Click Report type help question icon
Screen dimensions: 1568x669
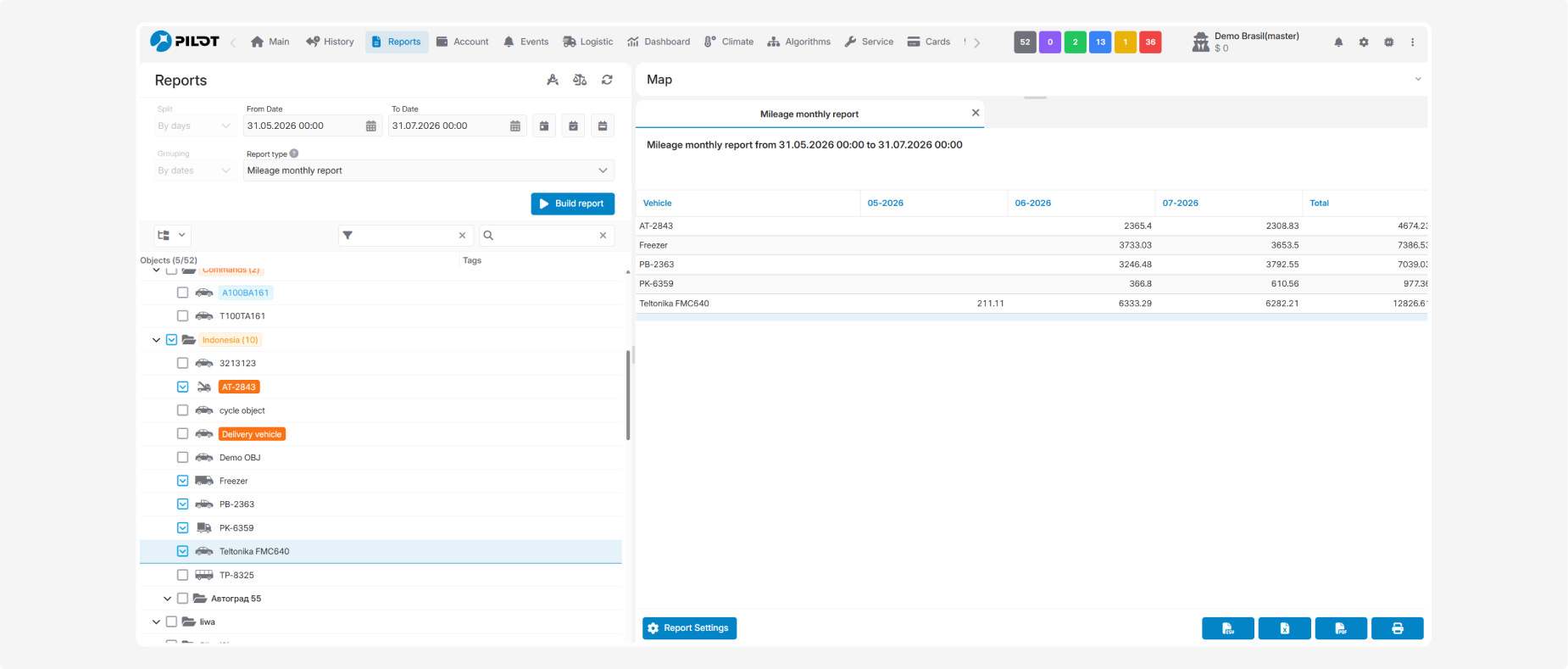[294, 153]
